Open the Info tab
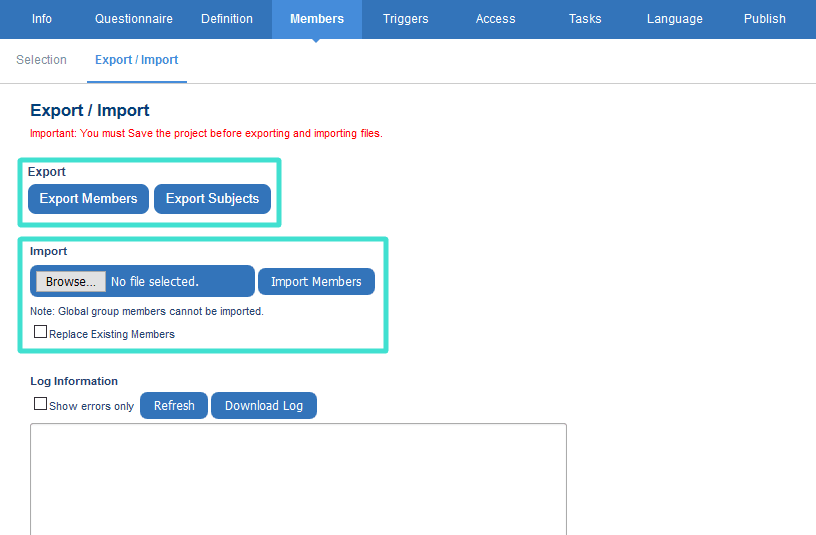The width and height of the screenshot is (816, 535). click(x=42, y=19)
